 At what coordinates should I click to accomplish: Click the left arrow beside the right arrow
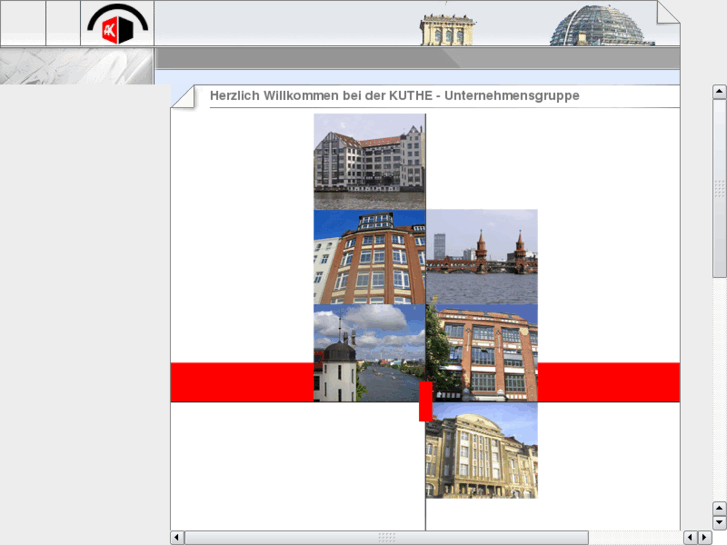(690, 538)
